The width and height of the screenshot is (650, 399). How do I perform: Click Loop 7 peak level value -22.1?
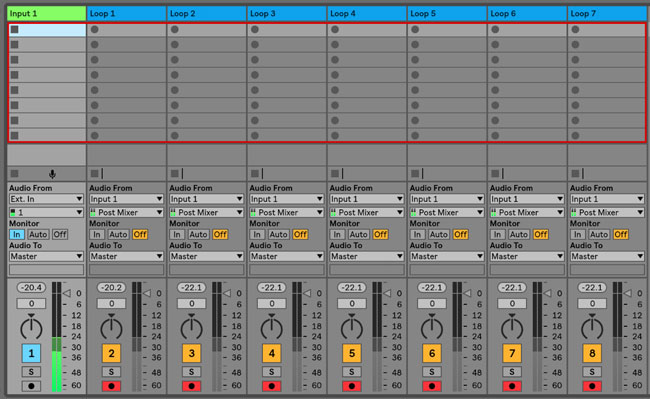click(x=592, y=287)
